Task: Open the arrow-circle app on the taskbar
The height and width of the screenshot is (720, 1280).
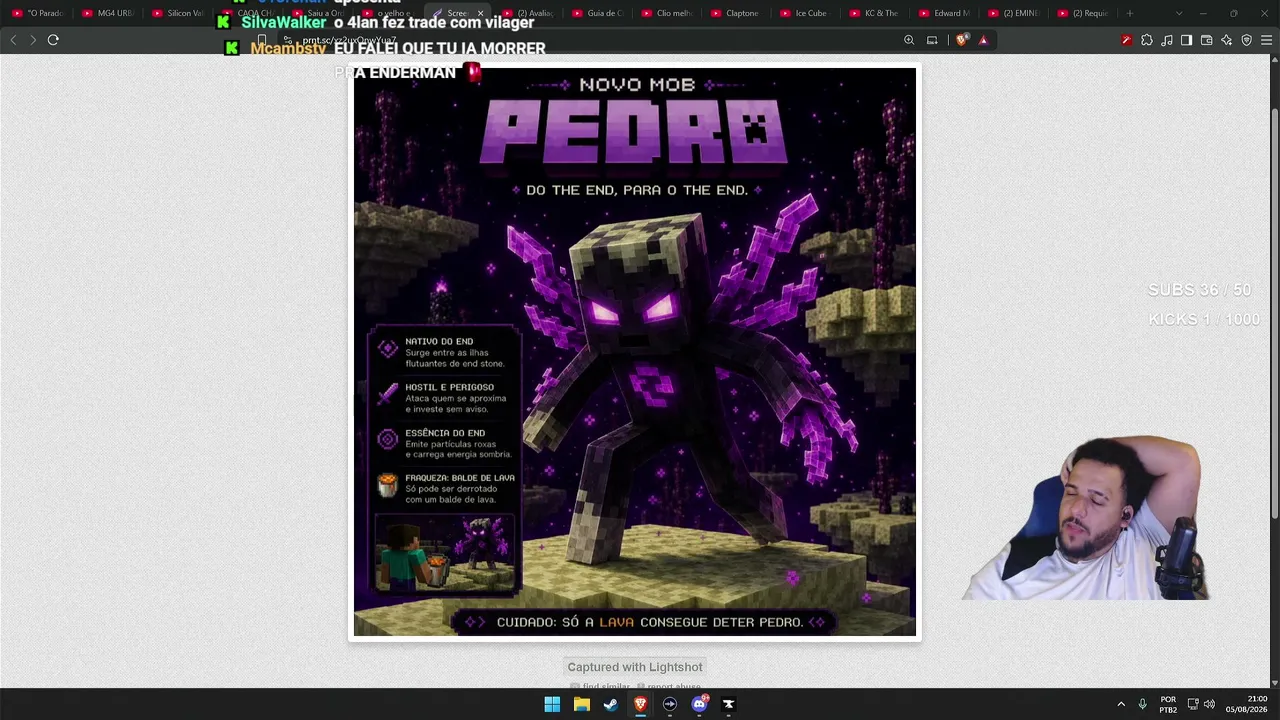Action: [x=670, y=704]
